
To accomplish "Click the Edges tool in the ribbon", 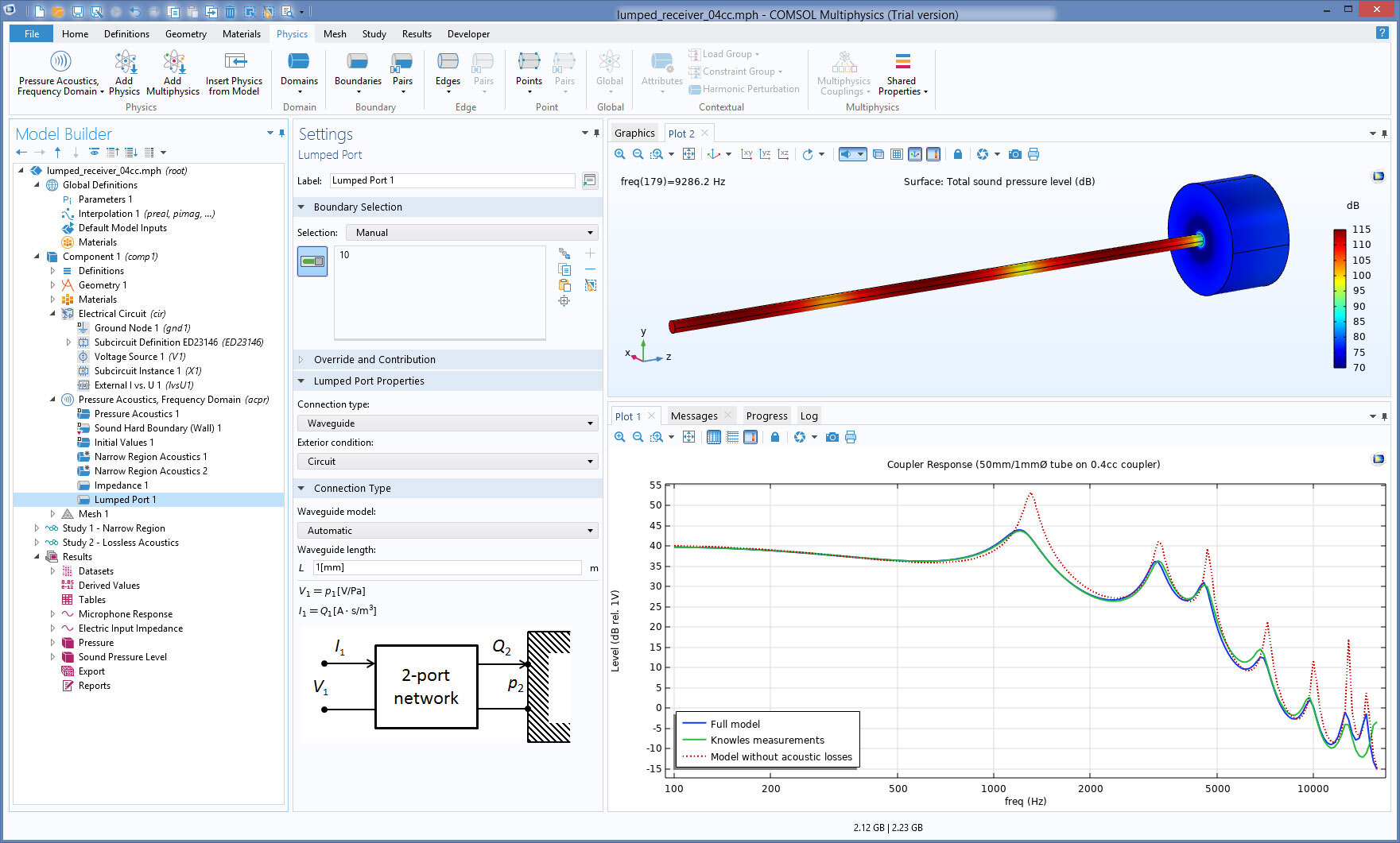I will pyautogui.click(x=448, y=72).
